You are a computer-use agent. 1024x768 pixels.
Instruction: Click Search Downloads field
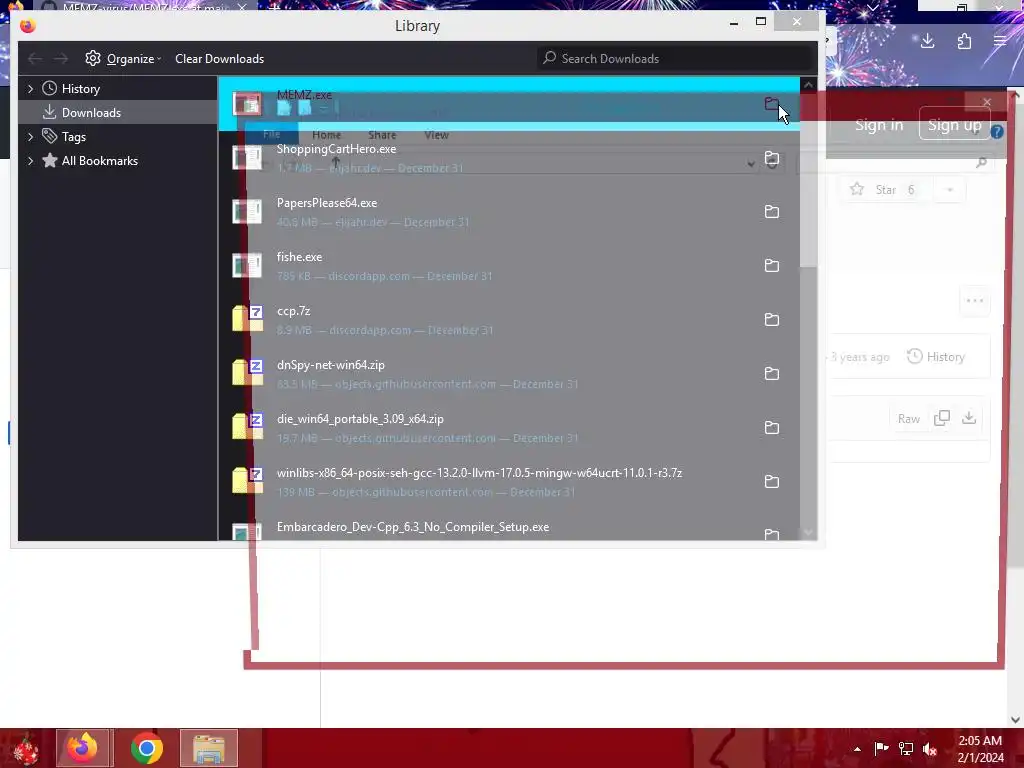pos(676,59)
